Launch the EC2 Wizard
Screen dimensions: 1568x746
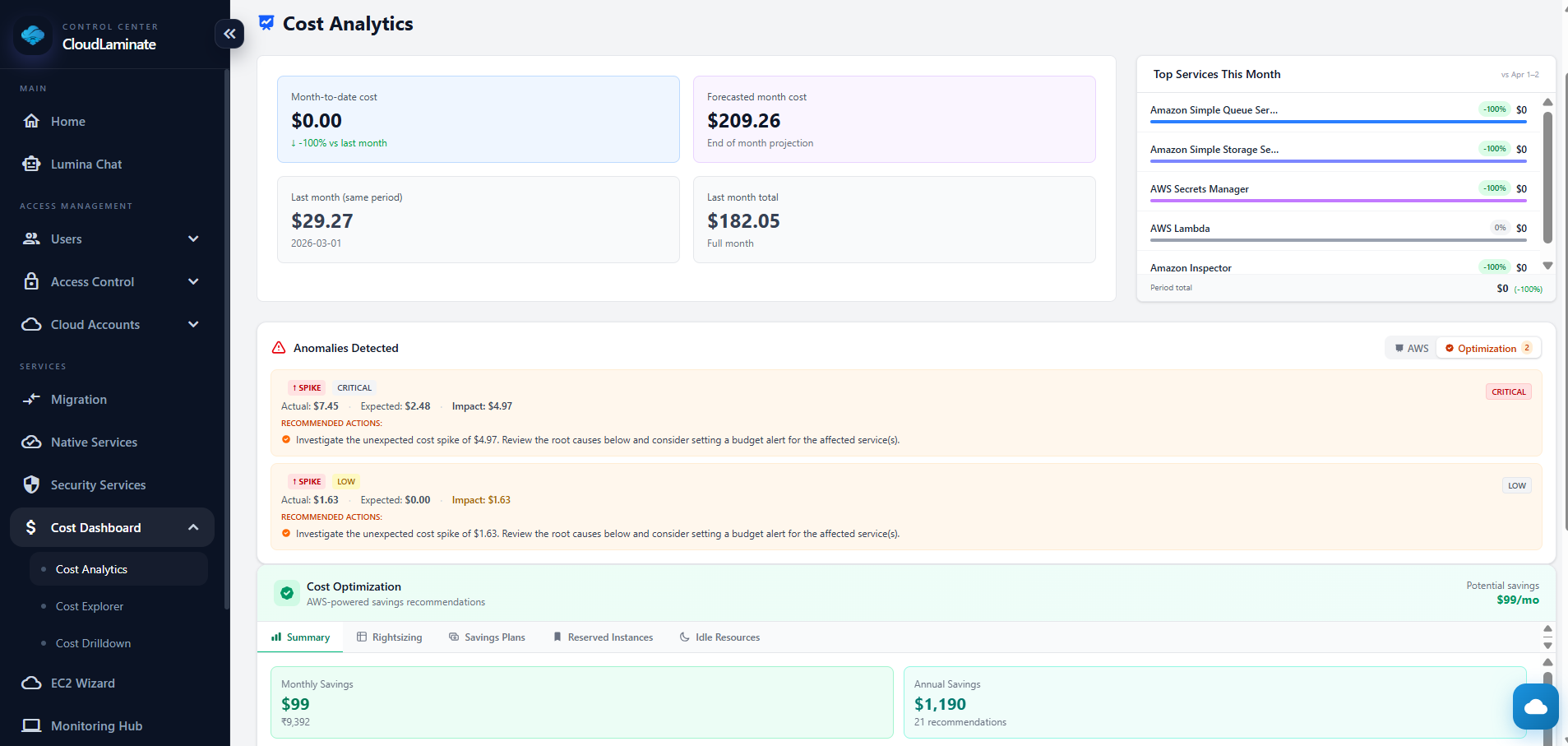[x=82, y=683]
